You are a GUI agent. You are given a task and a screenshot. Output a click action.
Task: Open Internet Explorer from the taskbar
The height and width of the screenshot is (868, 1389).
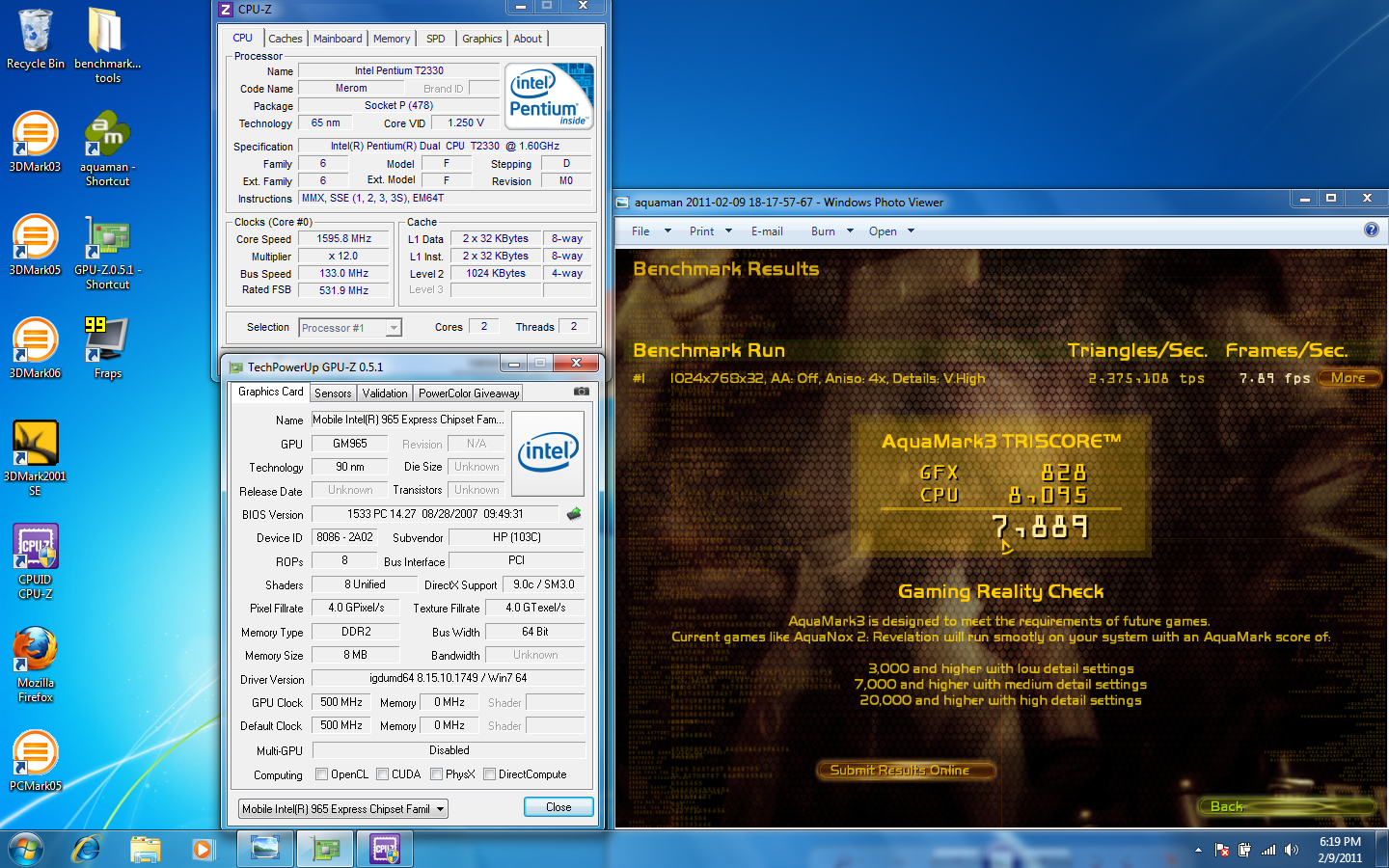(87, 850)
